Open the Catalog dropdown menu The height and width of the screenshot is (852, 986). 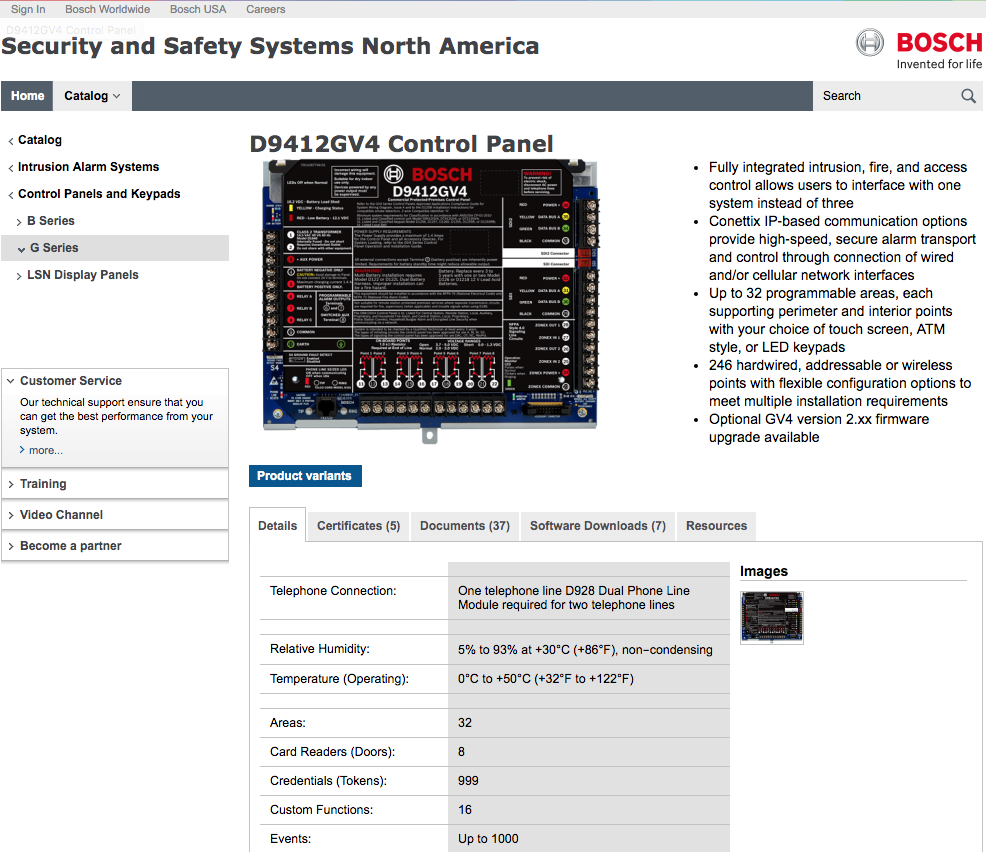[x=92, y=96]
